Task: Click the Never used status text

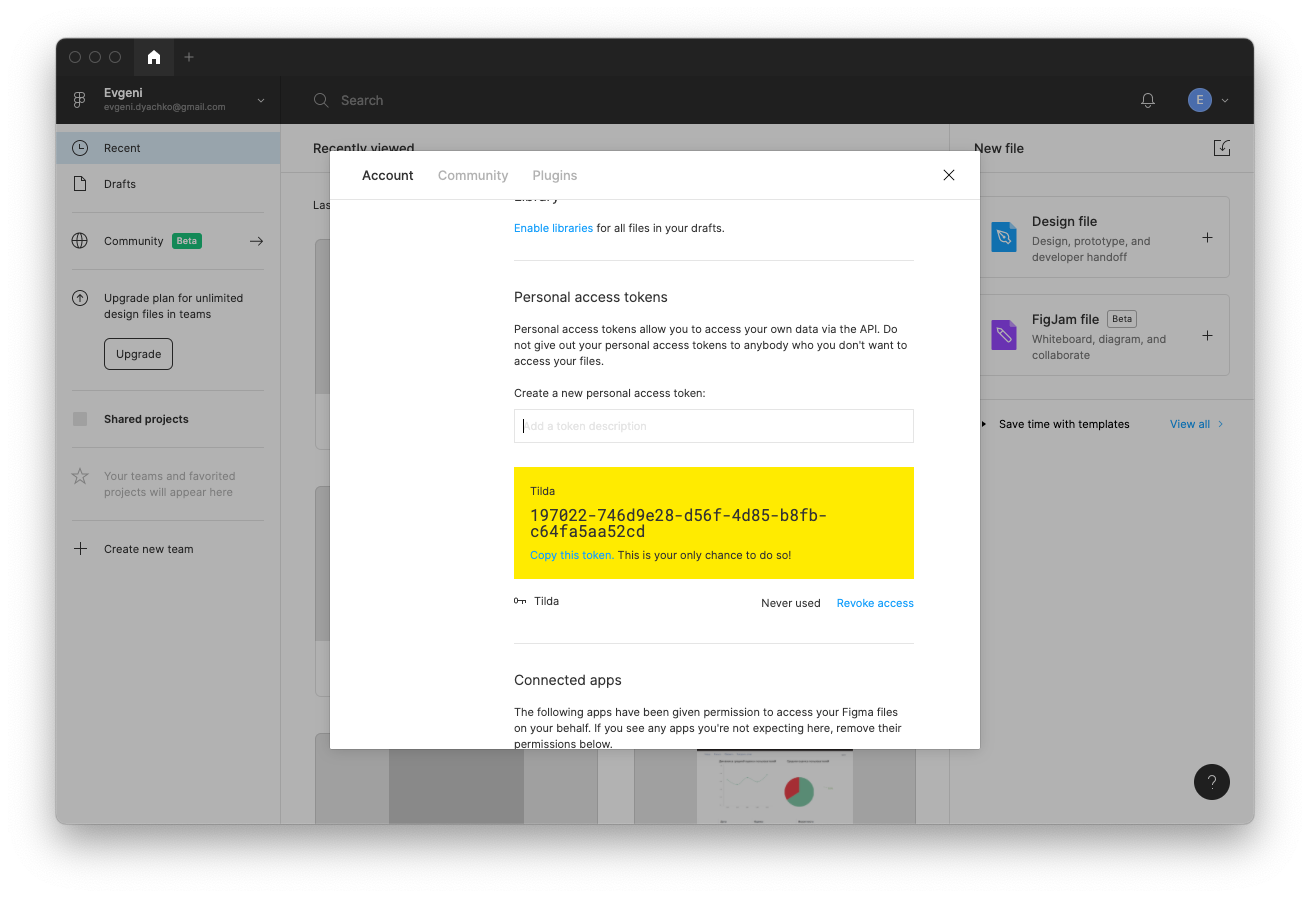Action: pos(791,603)
